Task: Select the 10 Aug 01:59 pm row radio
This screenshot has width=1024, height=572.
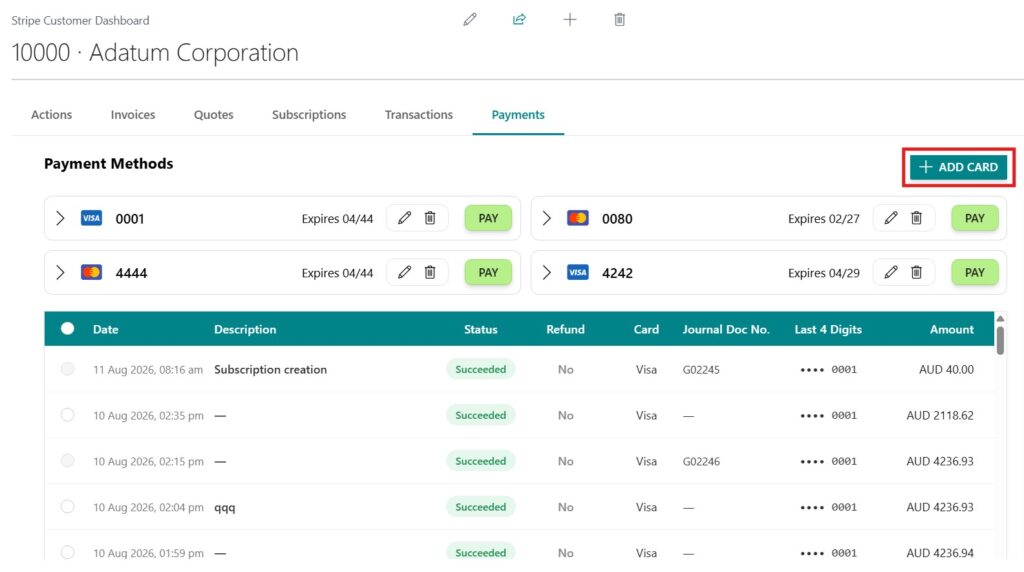Action: coord(67,552)
